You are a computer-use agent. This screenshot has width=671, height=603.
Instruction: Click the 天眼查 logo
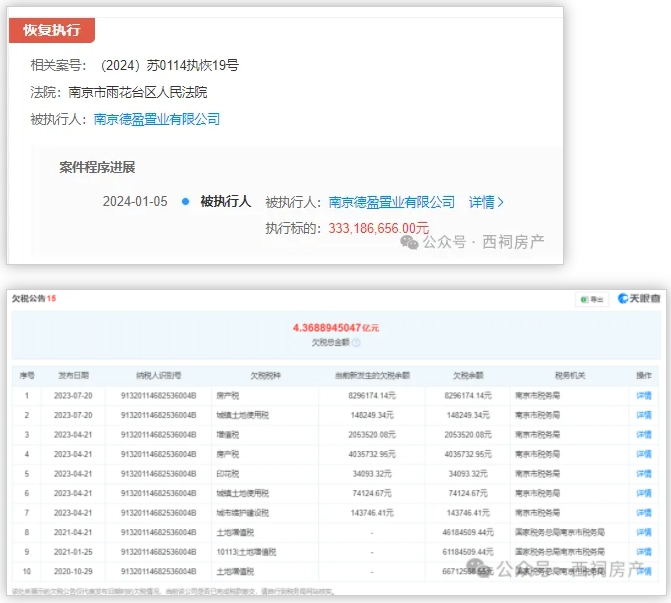pos(638,299)
